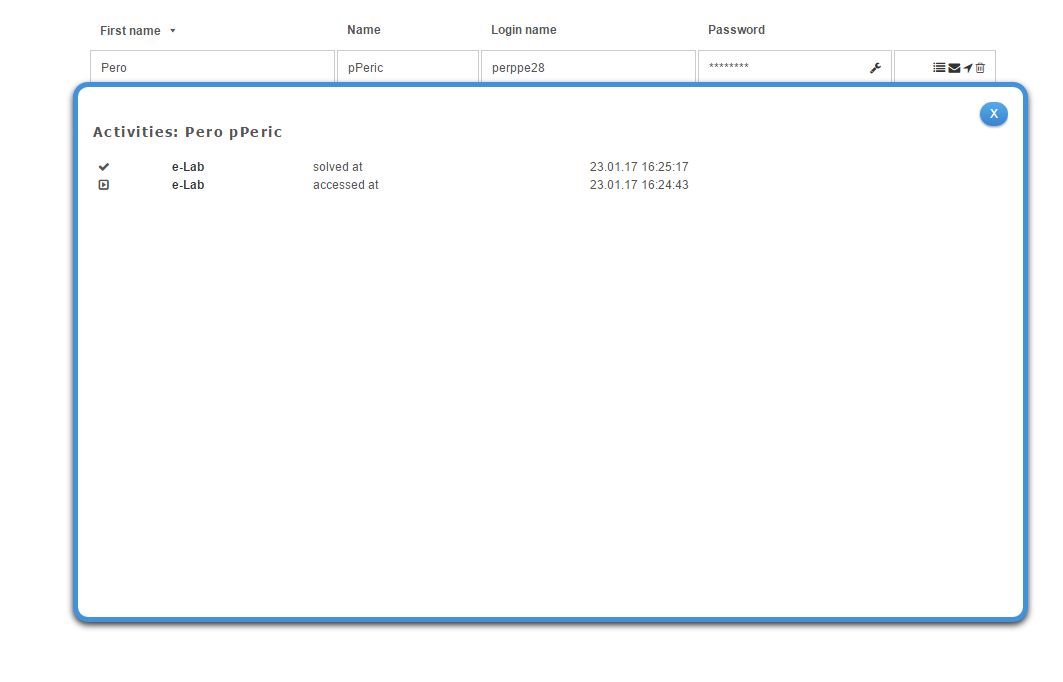
Task: Sort by the First name column header
Action: [130, 31]
